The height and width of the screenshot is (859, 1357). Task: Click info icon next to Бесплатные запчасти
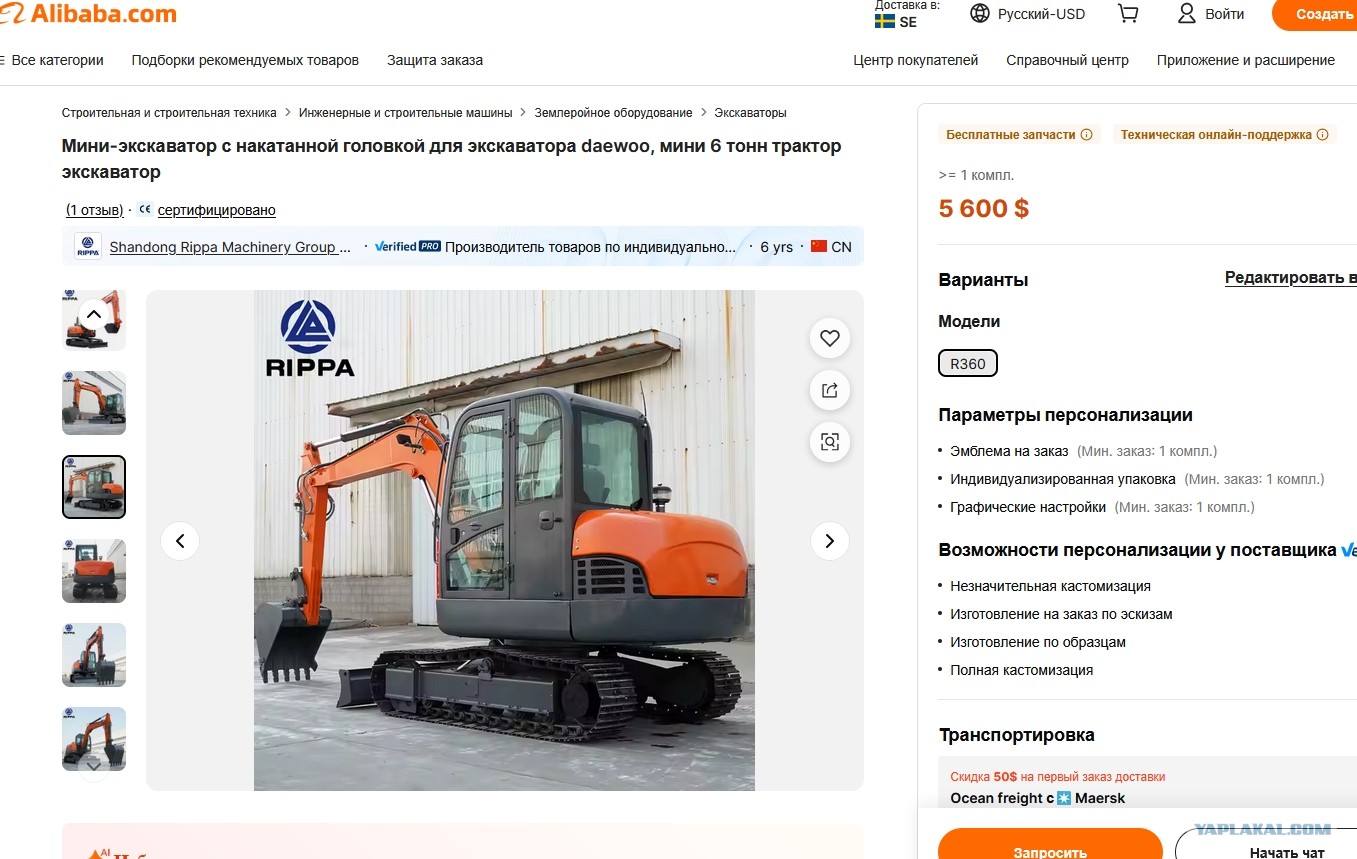click(1087, 134)
